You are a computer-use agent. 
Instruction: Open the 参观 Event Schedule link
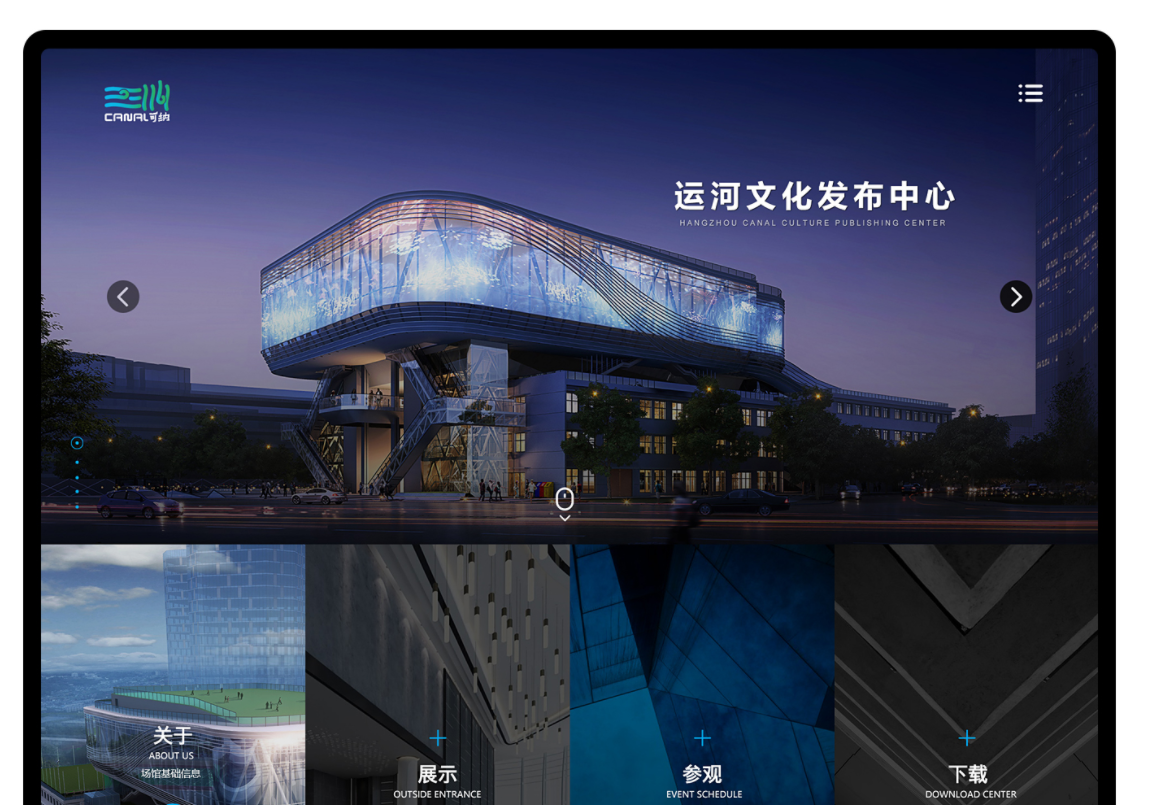click(702, 775)
